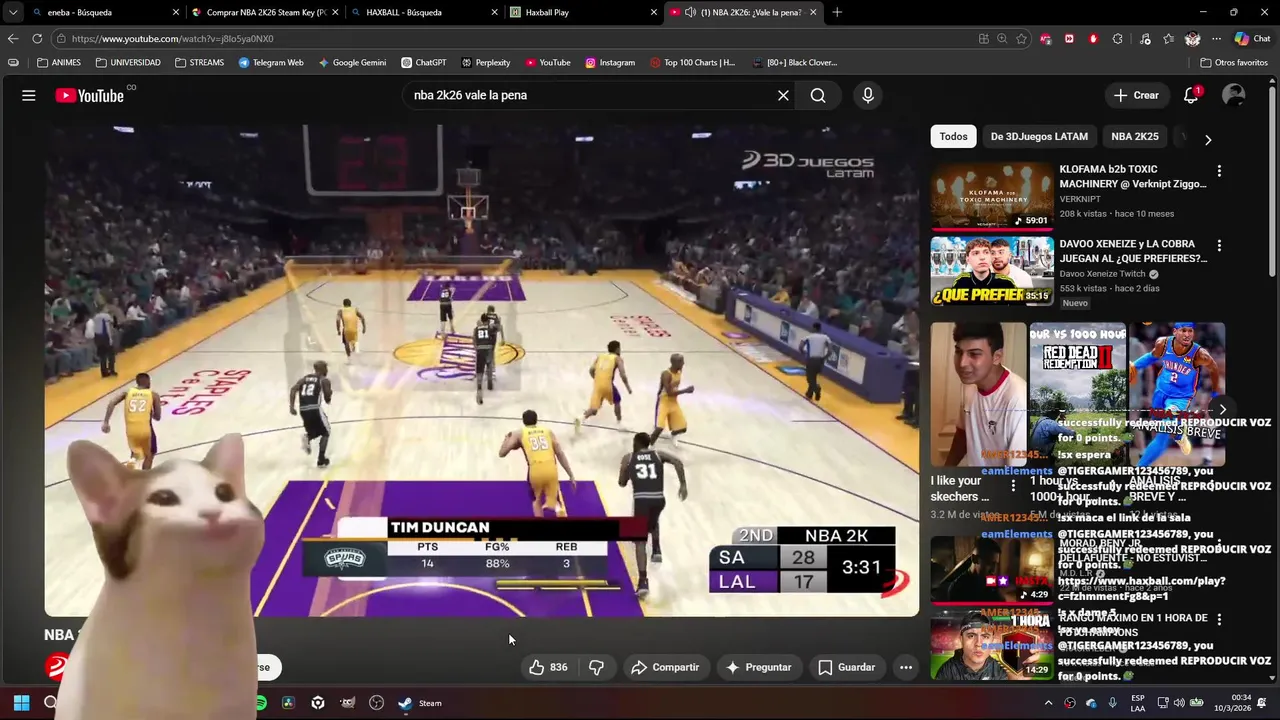Open the YouTube guide hamburger menu

click(x=29, y=95)
